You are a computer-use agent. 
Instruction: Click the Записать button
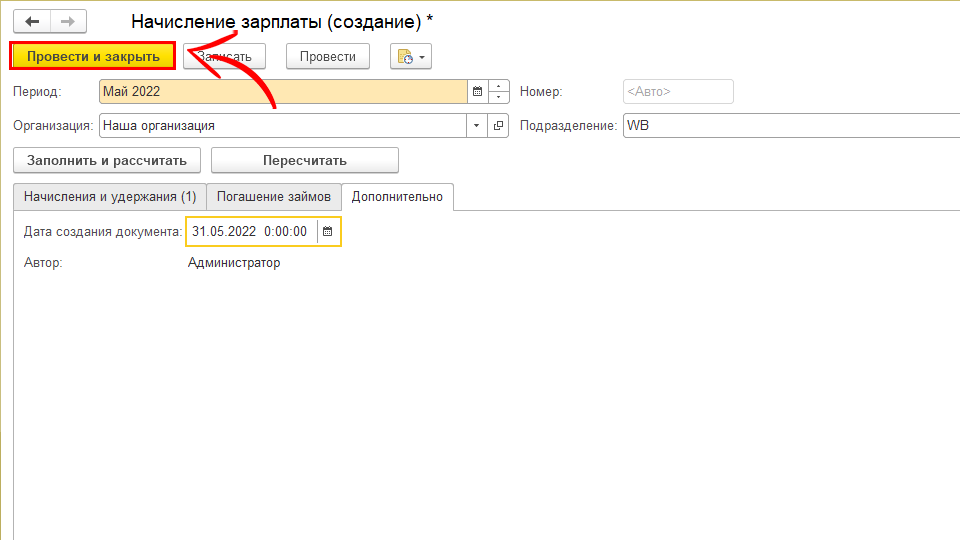click(224, 57)
